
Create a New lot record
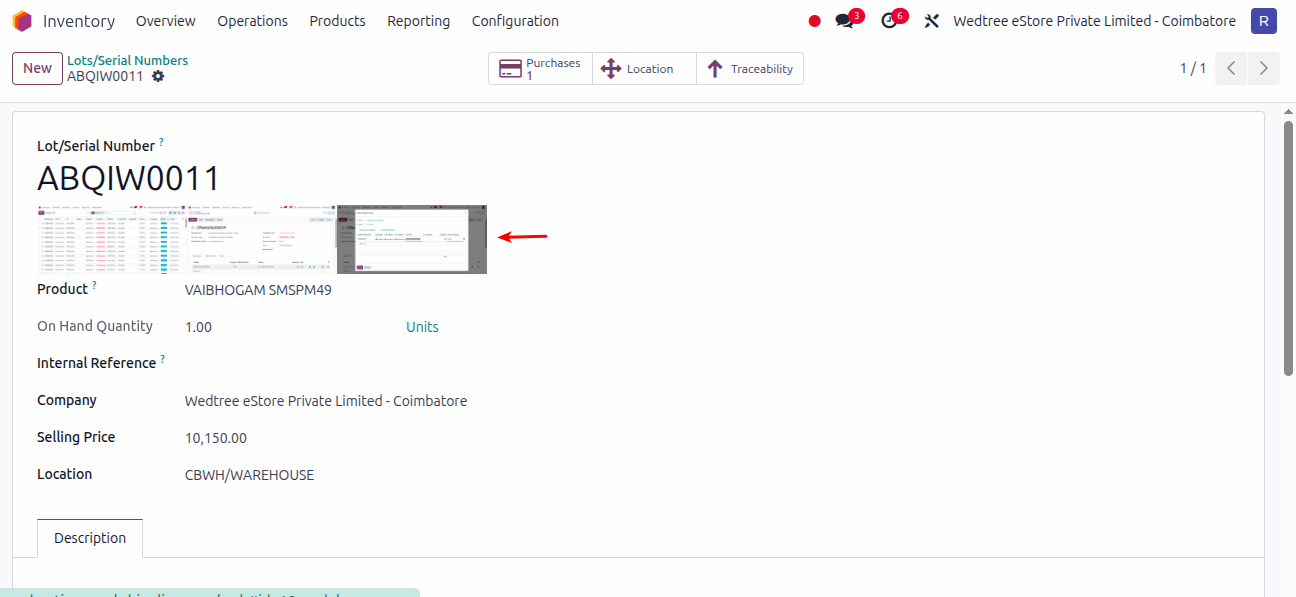[37, 68]
